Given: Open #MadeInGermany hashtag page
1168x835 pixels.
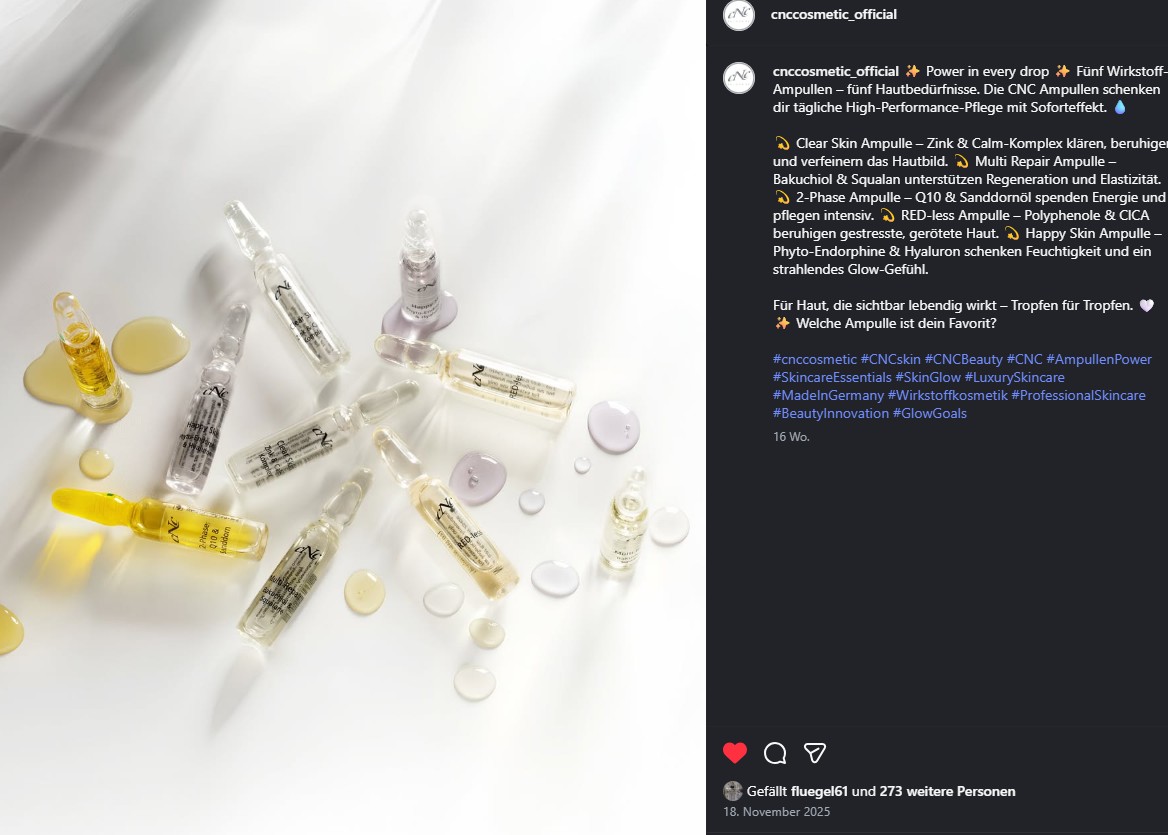Looking at the screenshot, I should [828, 395].
